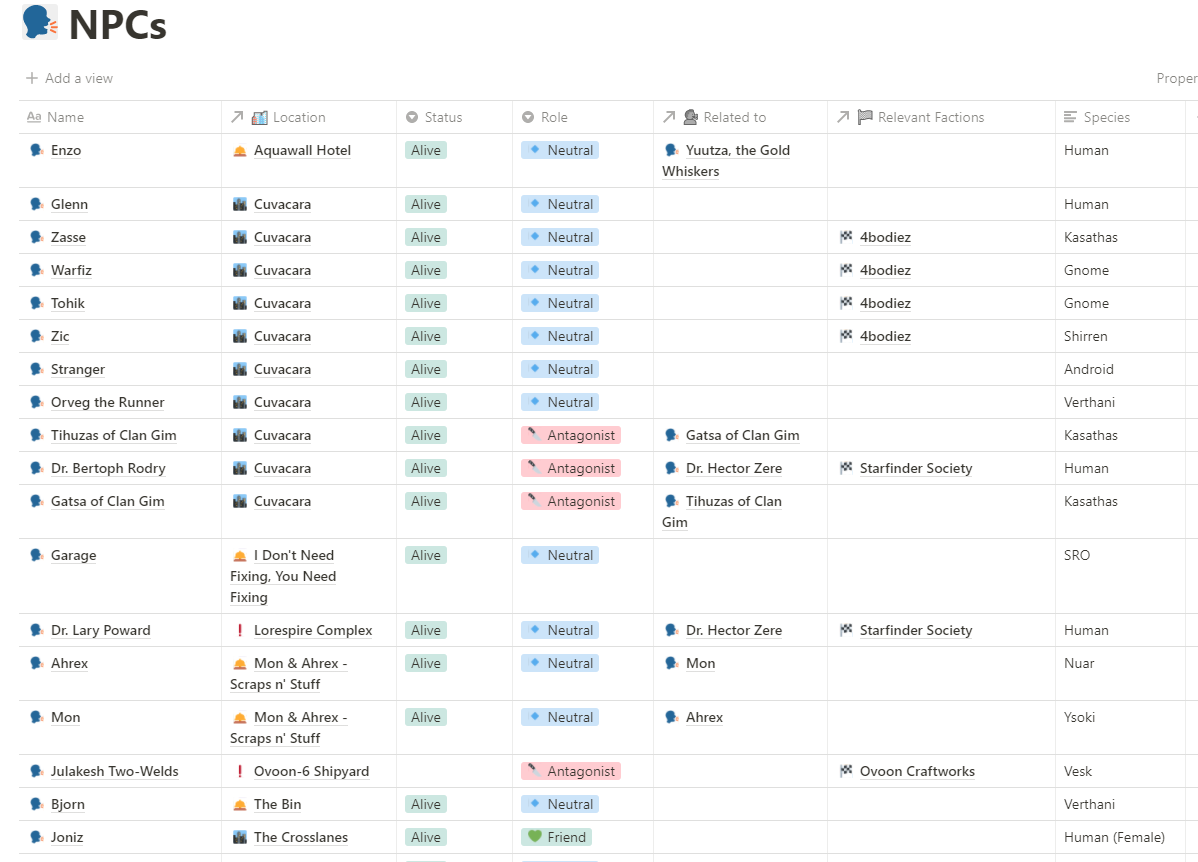Image resolution: width=1198 pixels, height=862 pixels.
Task: Click the NPCs speaking head page icon
Action: 40,22
